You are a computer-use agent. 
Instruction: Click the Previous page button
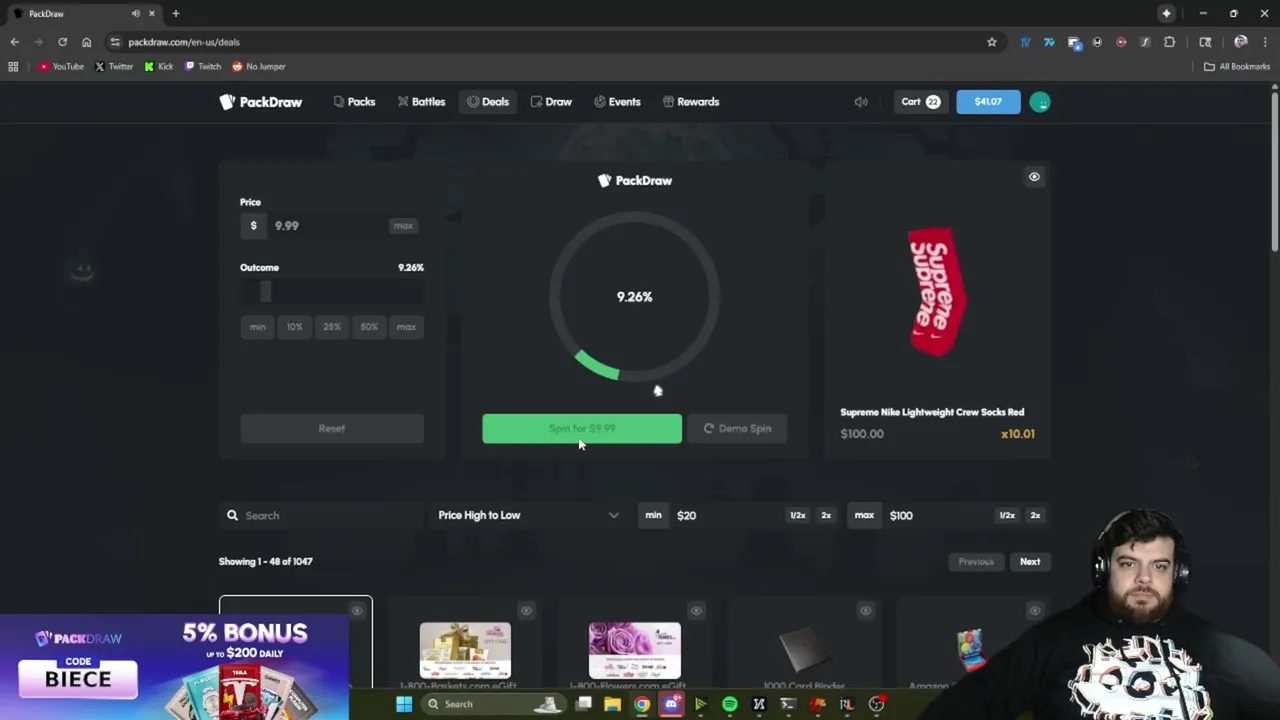976,562
